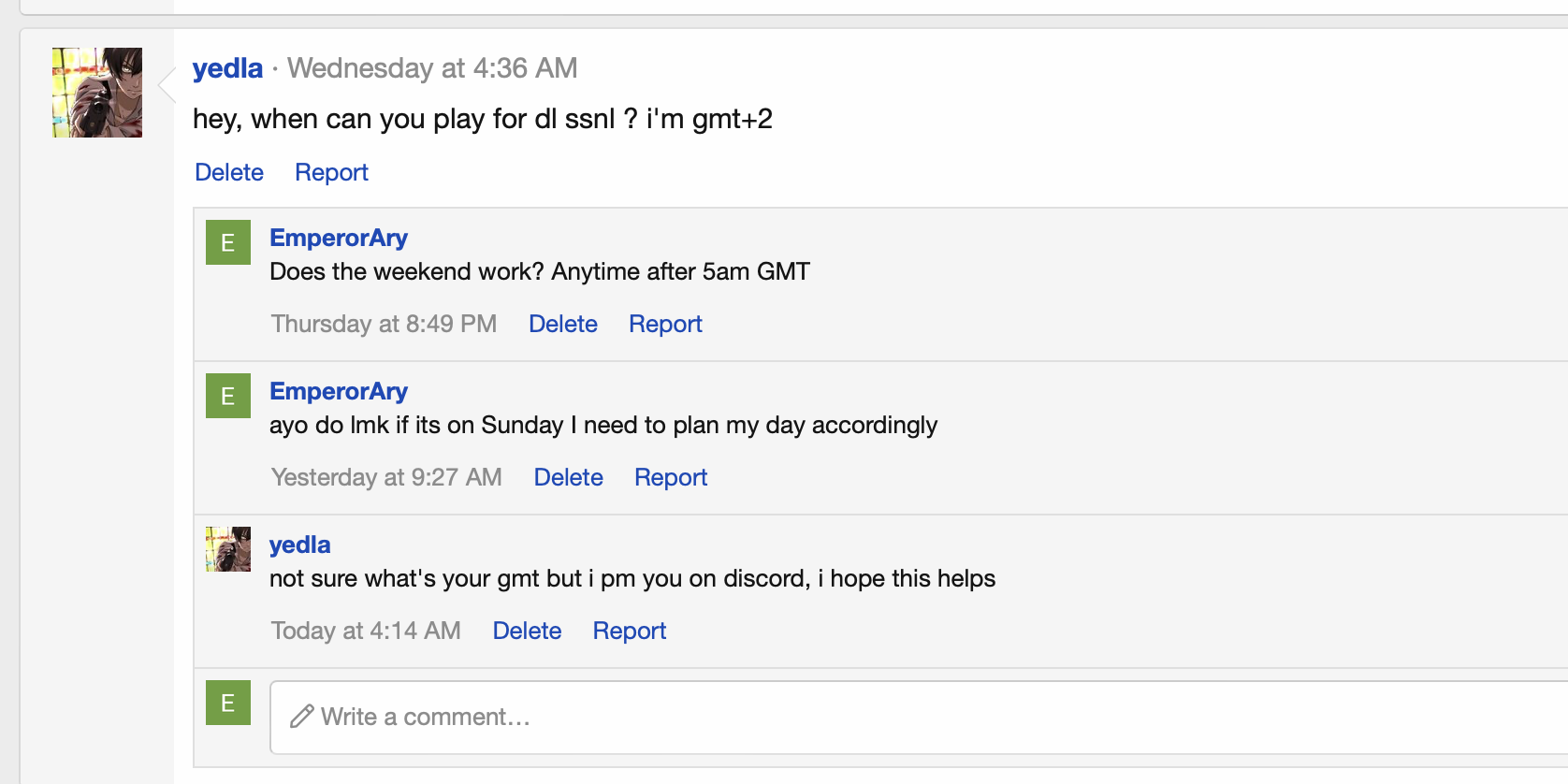Click yedla's small avatar in reply
The height and width of the screenshot is (784, 1568).
(228, 549)
